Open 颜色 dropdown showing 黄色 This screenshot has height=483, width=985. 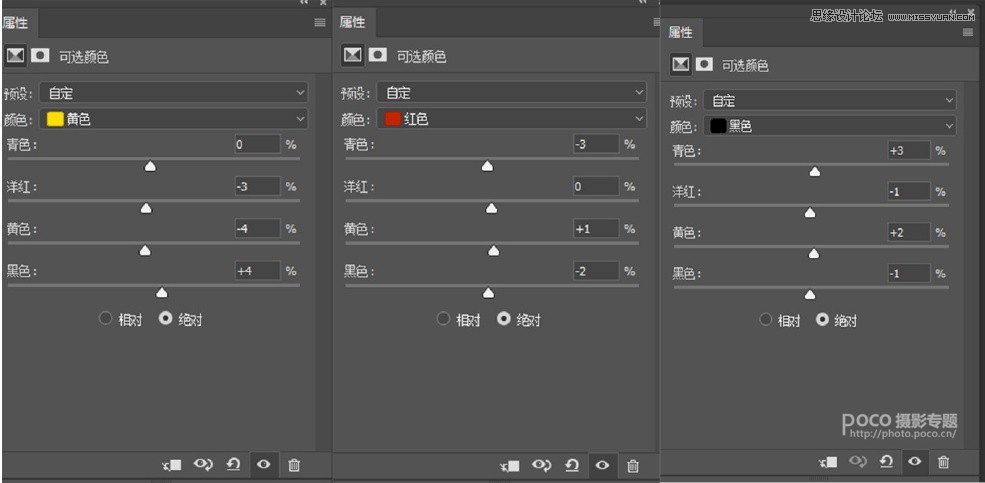[x=174, y=119]
